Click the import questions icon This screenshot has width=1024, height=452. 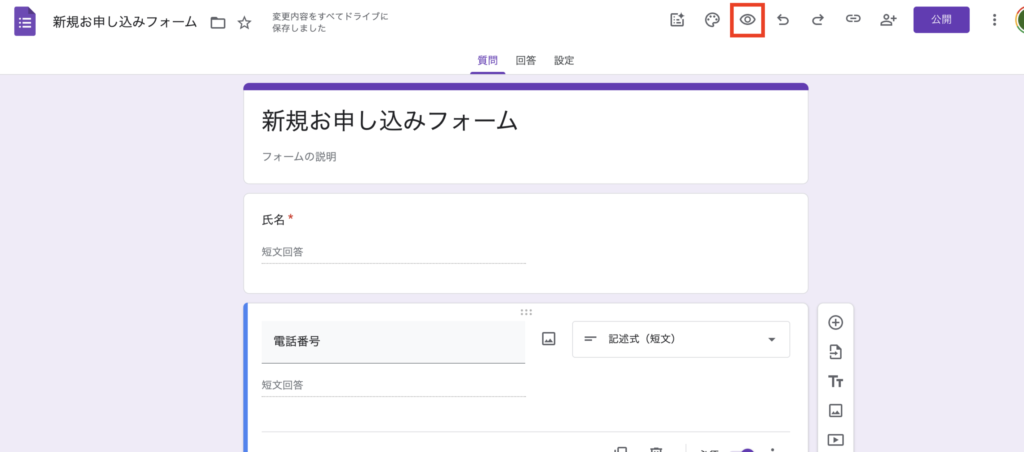tap(836, 352)
